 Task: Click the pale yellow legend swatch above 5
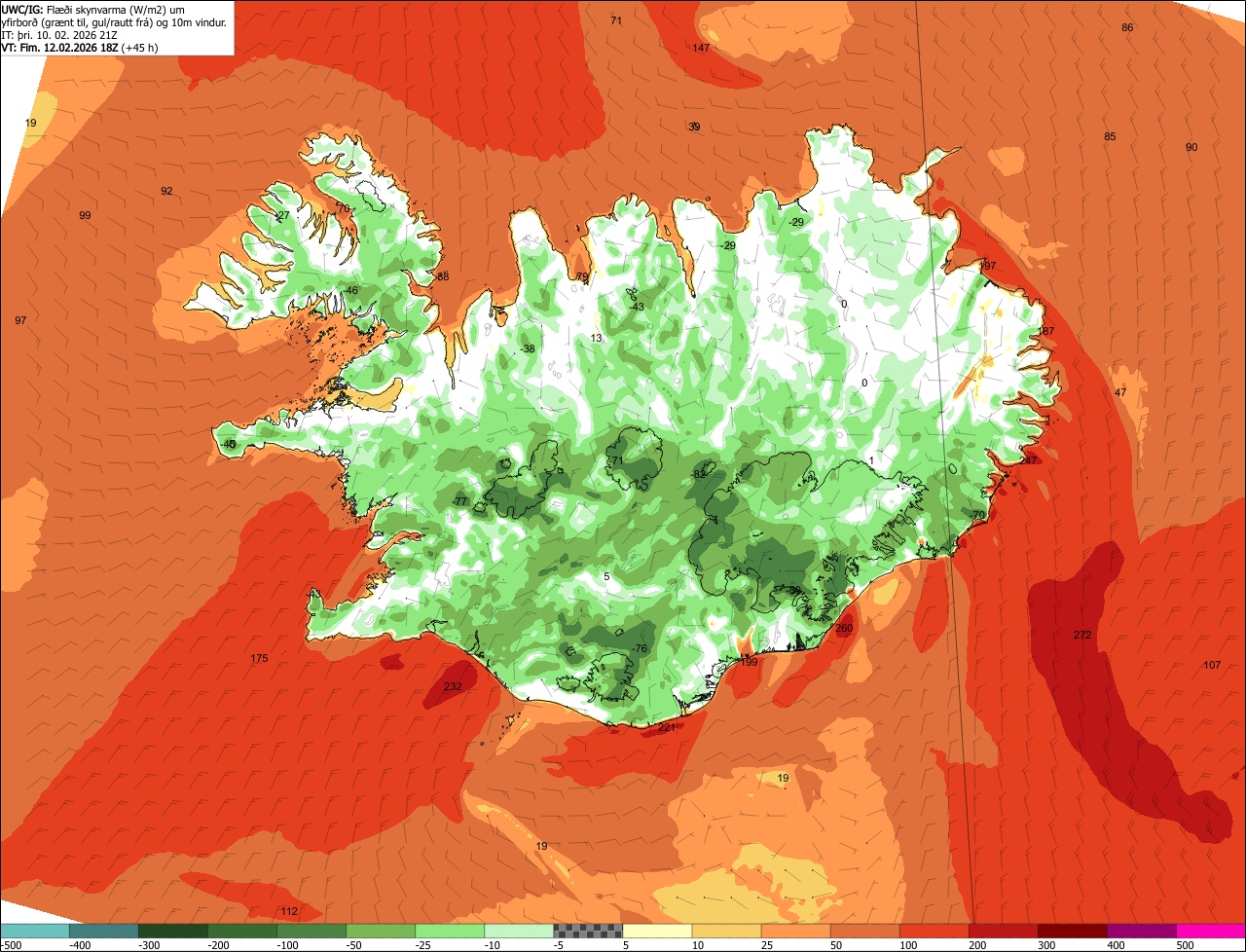(x=657, y=931)
